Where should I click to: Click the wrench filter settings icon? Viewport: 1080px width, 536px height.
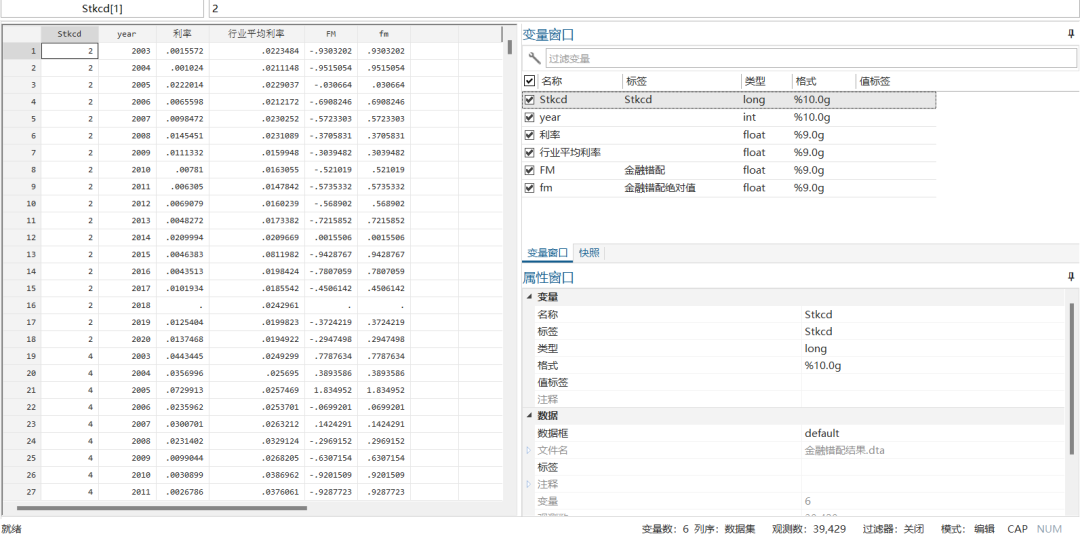point(534,59)
